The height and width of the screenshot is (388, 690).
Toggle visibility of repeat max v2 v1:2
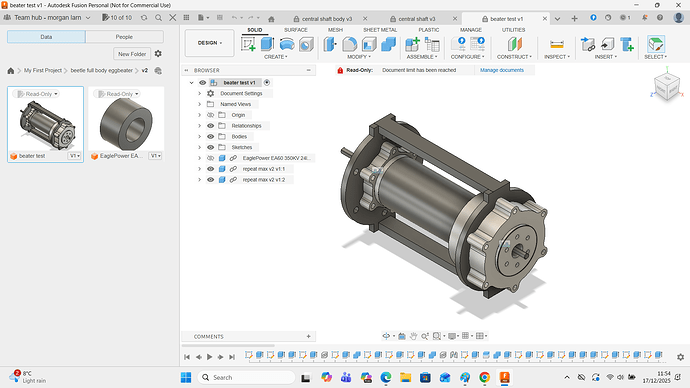click(210, 179)
